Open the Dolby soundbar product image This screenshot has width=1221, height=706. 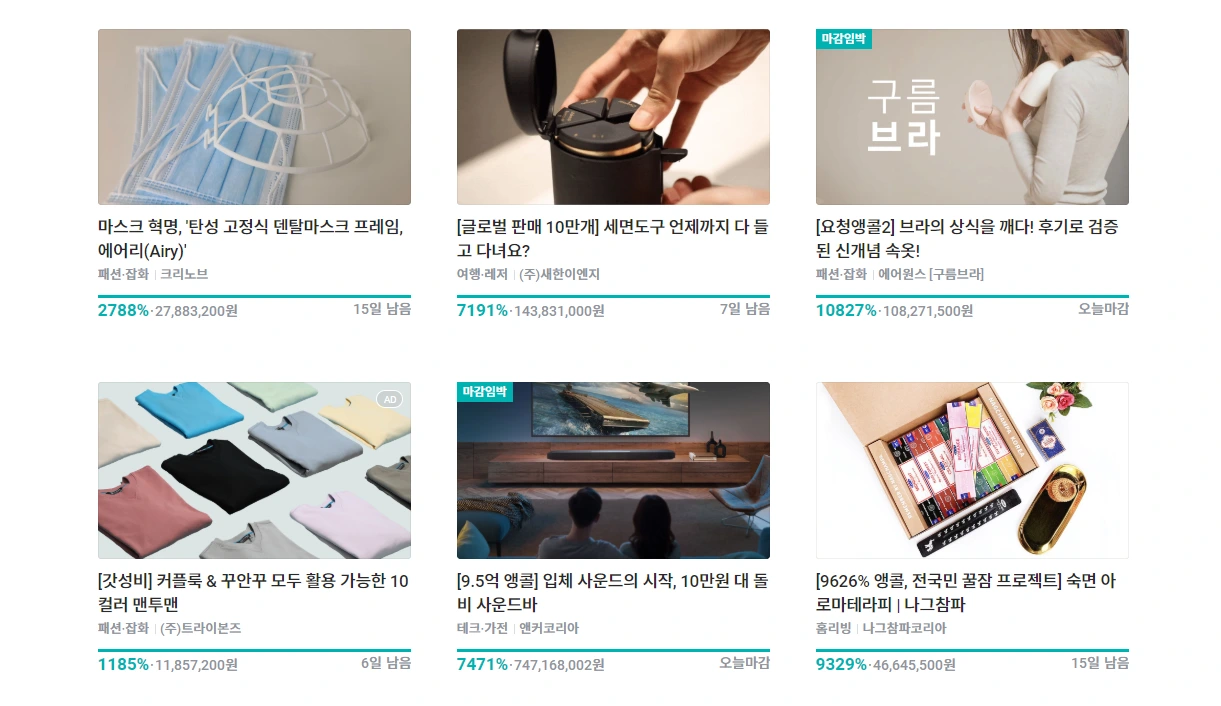point(613,470)
